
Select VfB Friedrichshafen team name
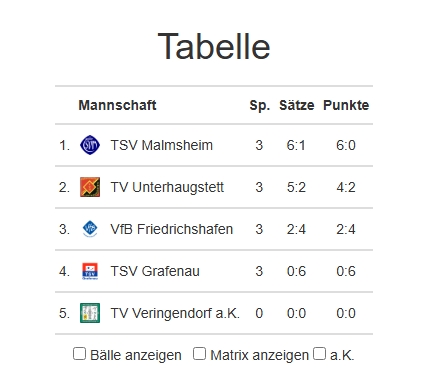[x=171, y=229]
